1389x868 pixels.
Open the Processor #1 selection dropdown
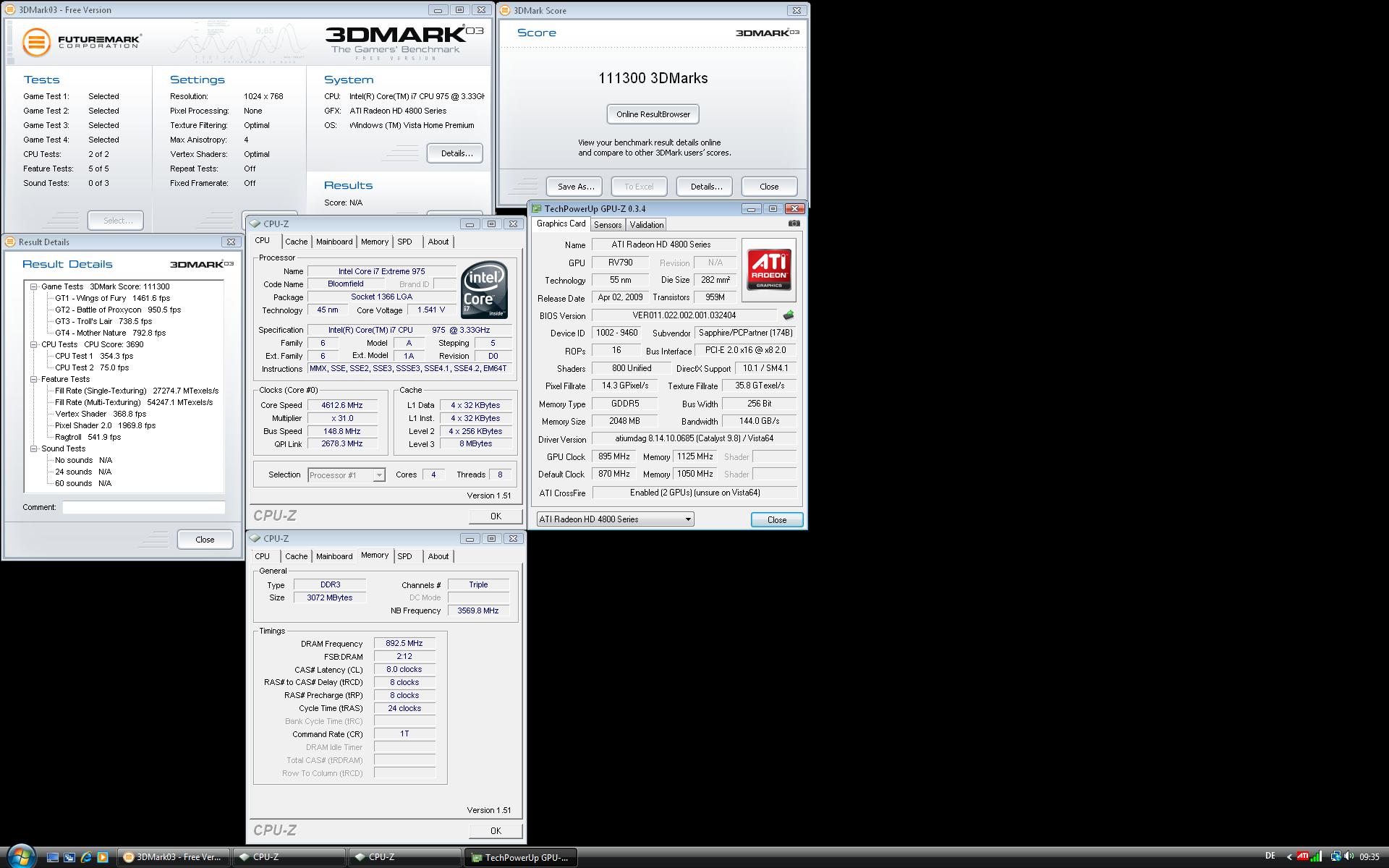click(x=346, y=475)
